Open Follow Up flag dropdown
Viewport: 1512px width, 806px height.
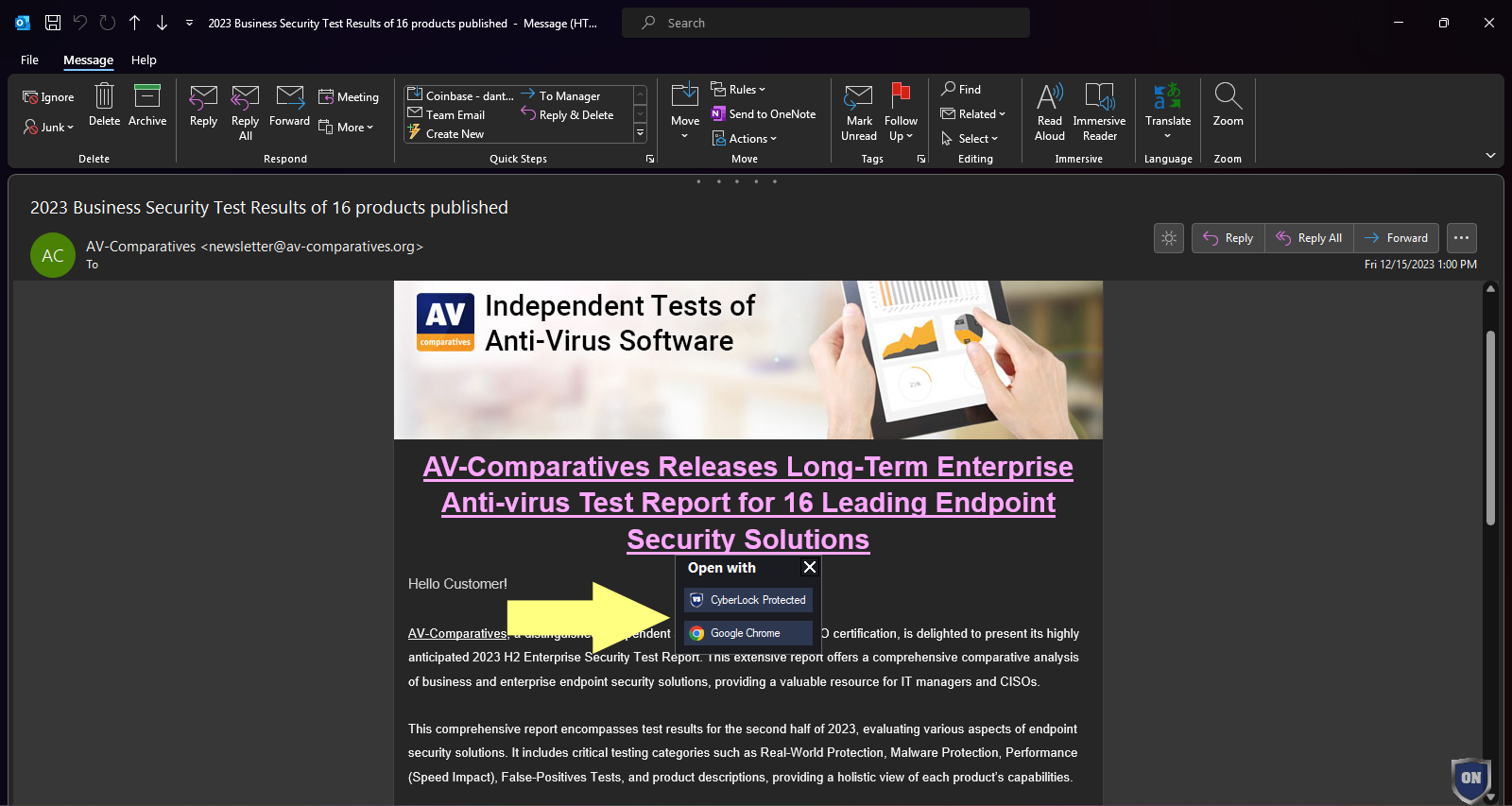click(x=901, y=112)
